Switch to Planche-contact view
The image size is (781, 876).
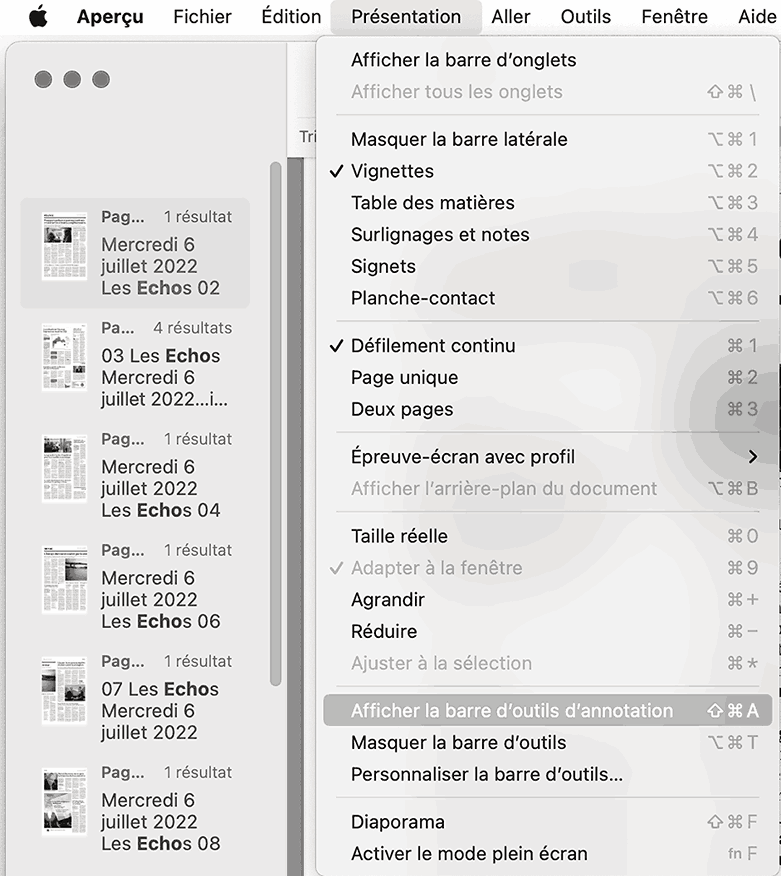pyautogui.click(x=547, y=298)
